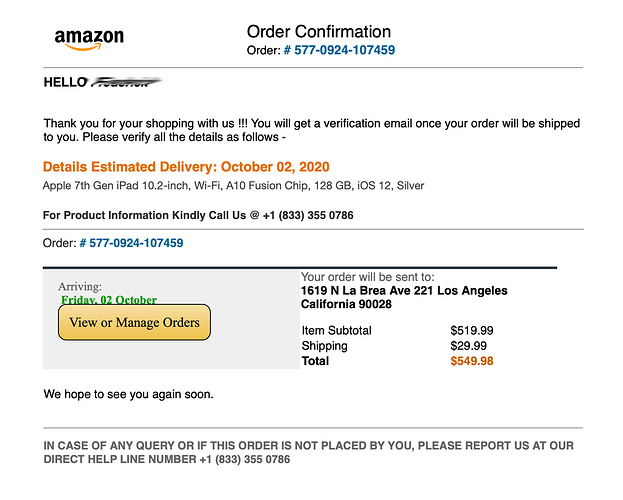Click the redacted name after HELLO
The height and width of the screenshot is (500, 623).
point(127,82)
